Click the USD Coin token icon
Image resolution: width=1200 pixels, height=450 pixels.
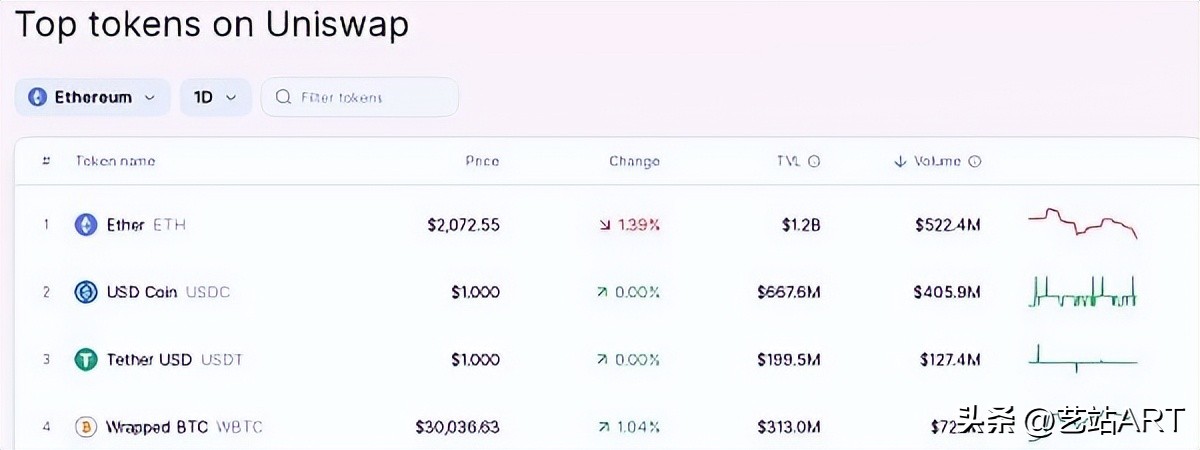tap(86, 292)
